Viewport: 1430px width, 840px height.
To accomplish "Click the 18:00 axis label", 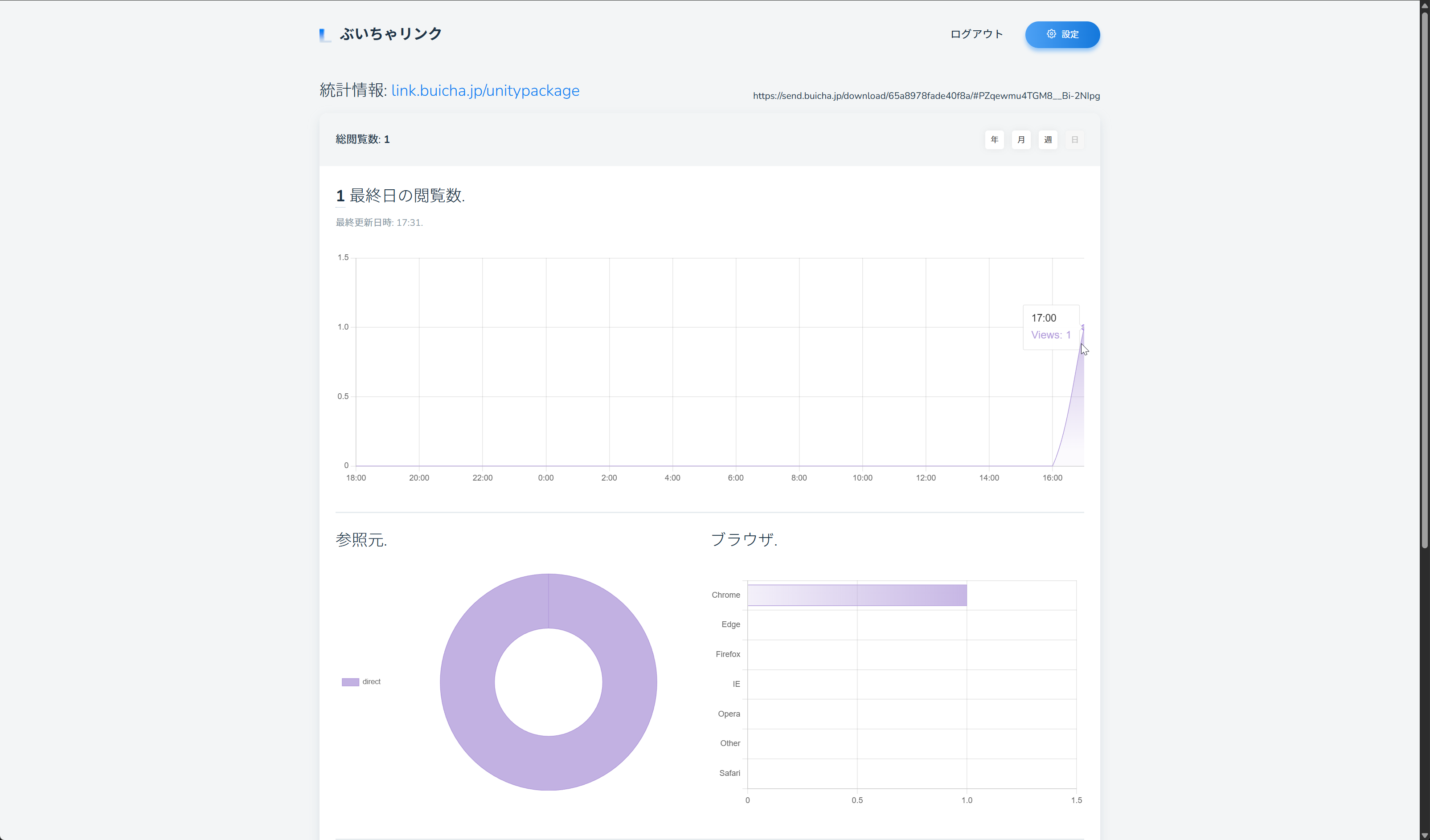I will point(356,478).
